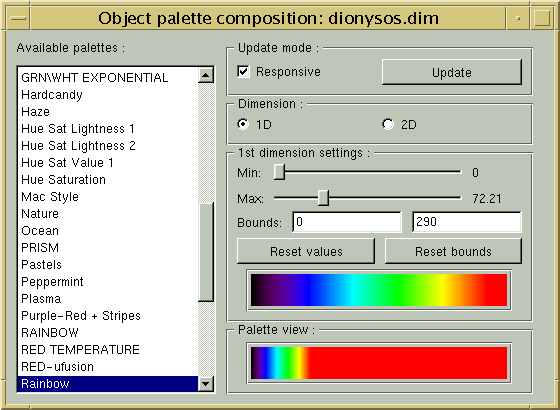Click the upper bounds field showing 290
The height and width of the screenshot is (410, 560).
tap(467, 222)
